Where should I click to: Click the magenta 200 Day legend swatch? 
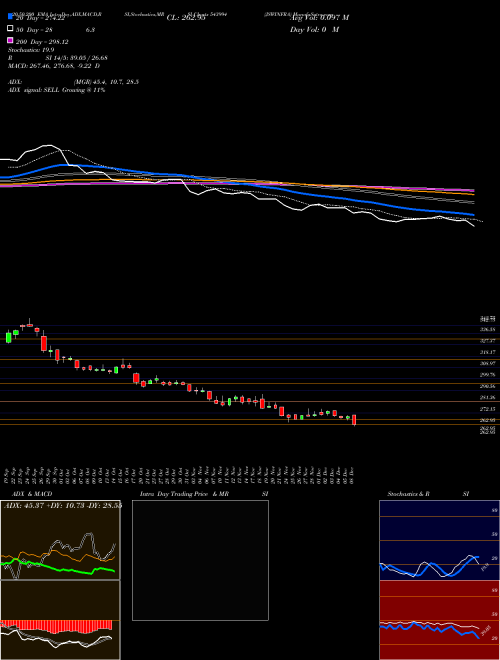[x=10, y=40]
